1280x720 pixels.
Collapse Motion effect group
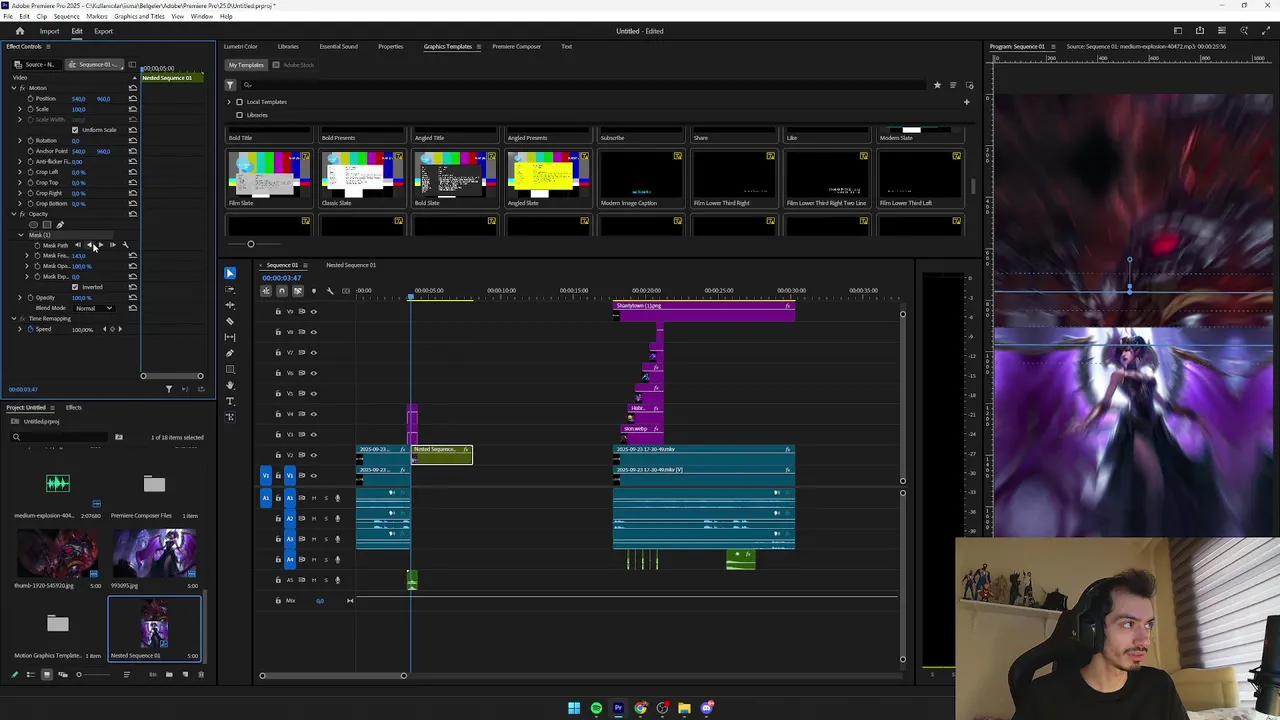[x=14, y=88]
